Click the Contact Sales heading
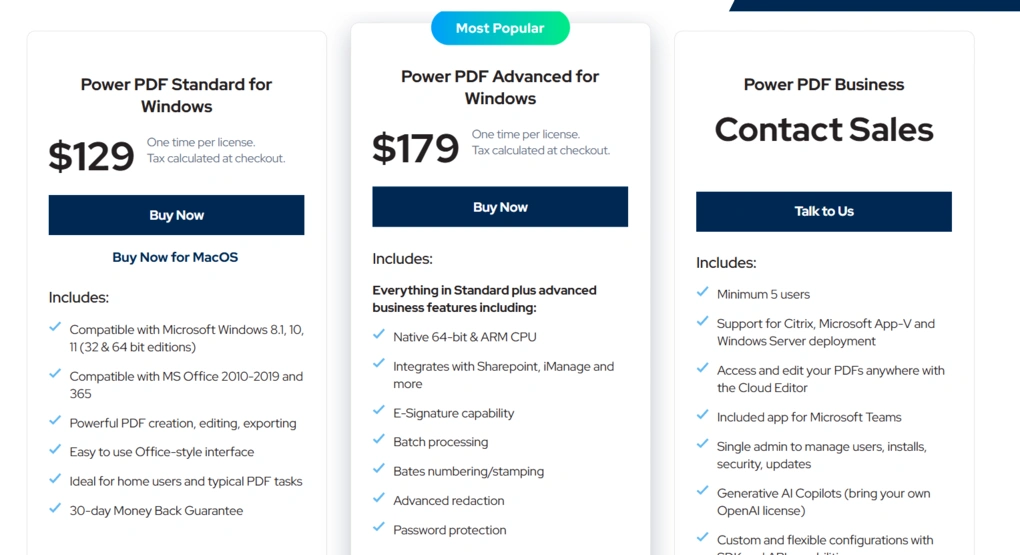The width and height of the screenshot is (1020, 555). pos(824,130)
